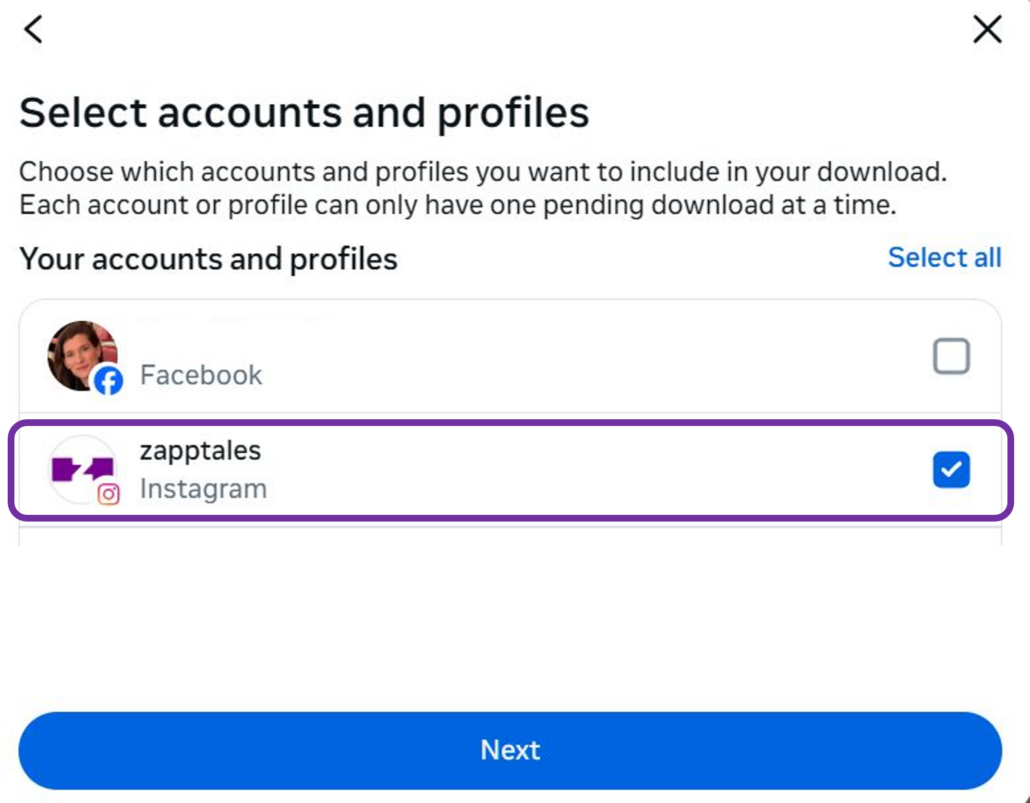Screen dimensions: 1030x803
Task: Click the zapptales purple chat-bubbles profile image
Action: (x=80, y=468)
